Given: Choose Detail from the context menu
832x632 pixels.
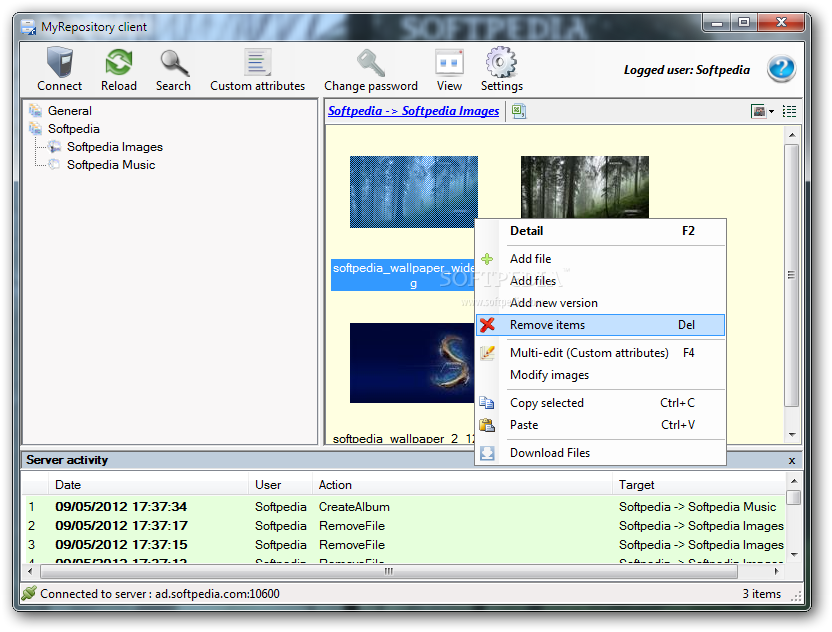Looking at the screenshot, I should tap(601, 231).
